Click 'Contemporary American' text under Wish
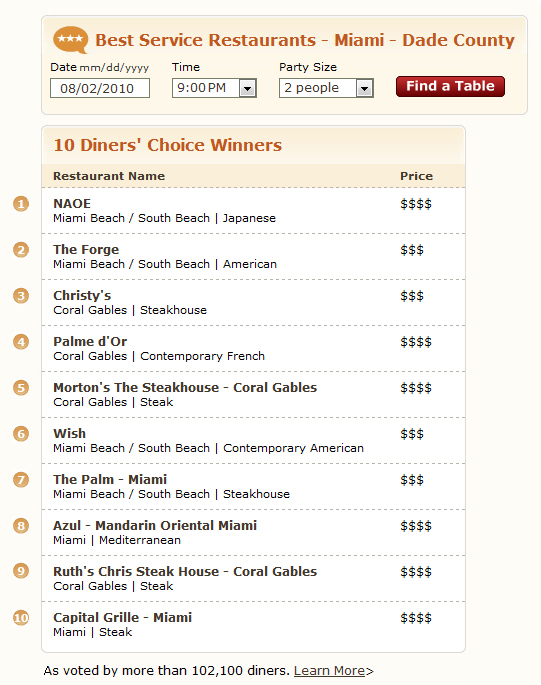 pos(294,448)
